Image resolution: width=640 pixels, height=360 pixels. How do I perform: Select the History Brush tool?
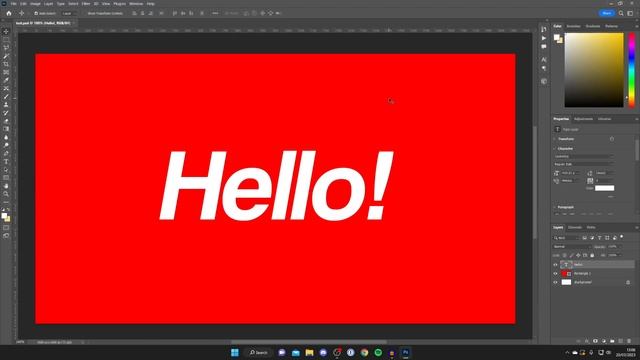coord(6,113)
